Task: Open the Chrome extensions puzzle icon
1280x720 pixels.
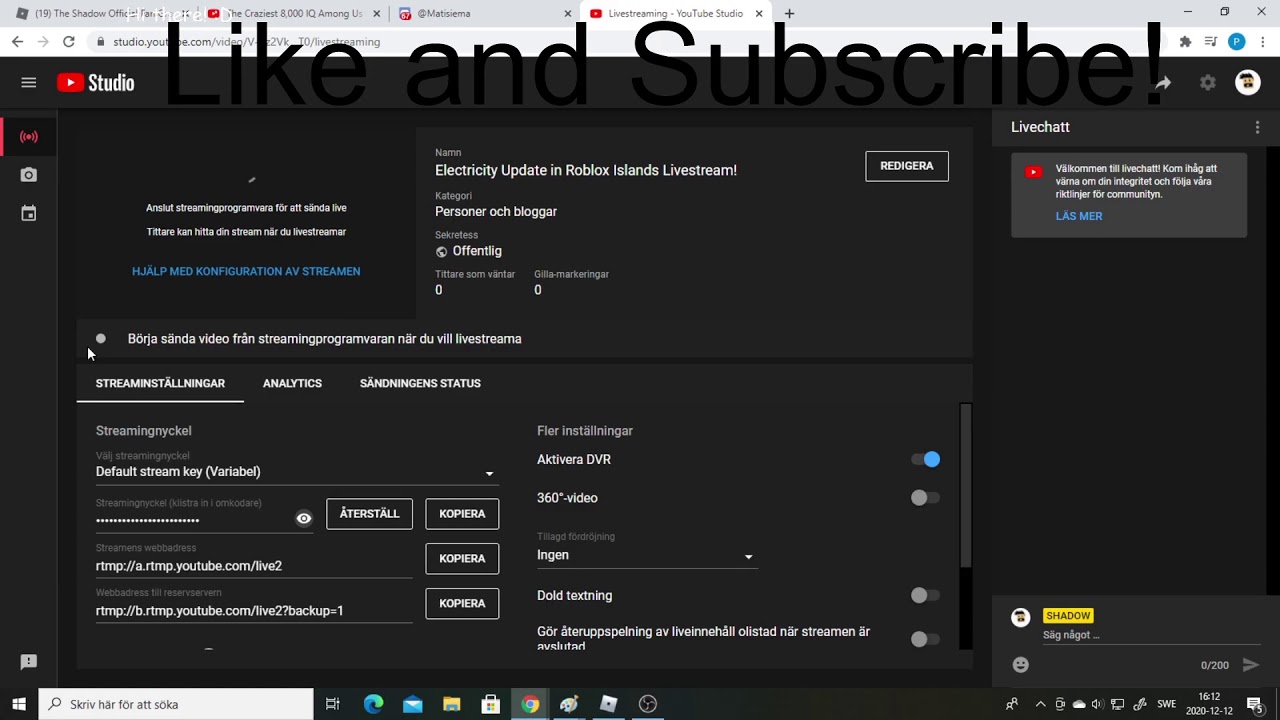Action: pyautogui.click(x=1185, y=42)
